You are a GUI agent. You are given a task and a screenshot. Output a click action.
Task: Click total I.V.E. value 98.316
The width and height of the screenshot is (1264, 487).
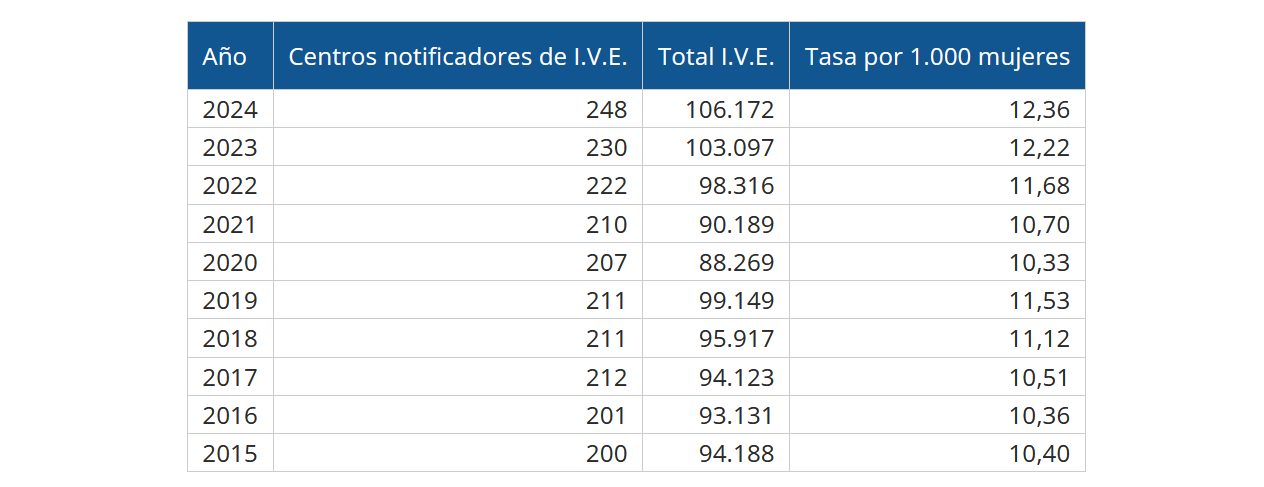click(735, 186)
